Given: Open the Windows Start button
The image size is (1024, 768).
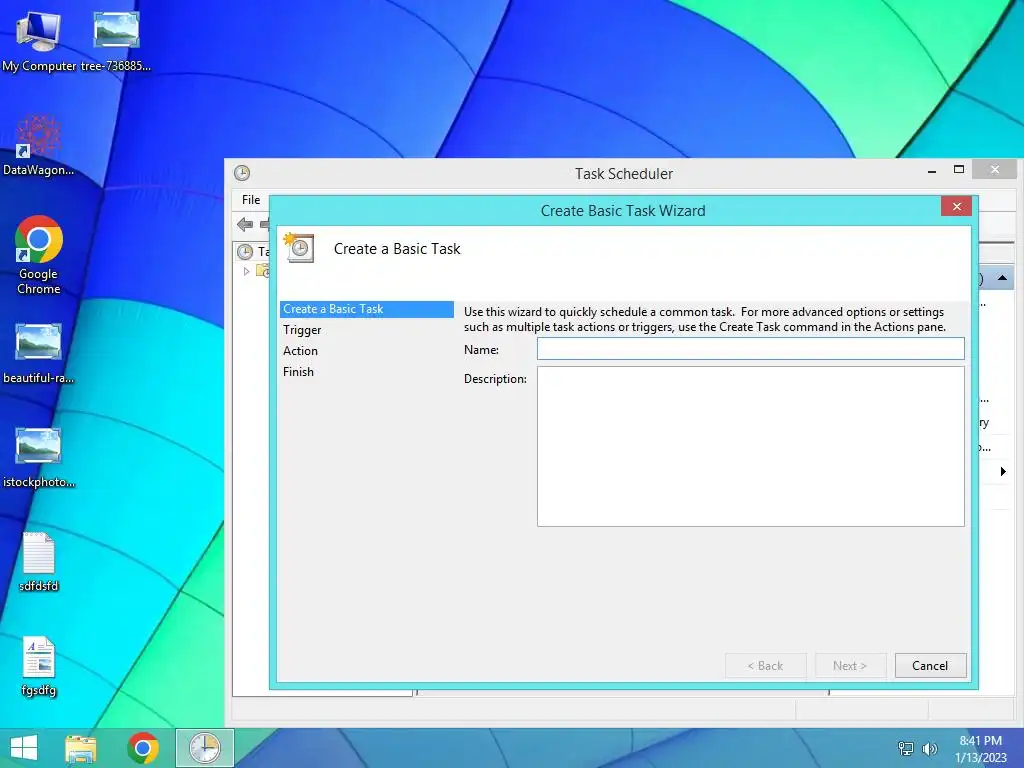Looking at the screenshot, I should pyautogui.click(x=24, y=748).
